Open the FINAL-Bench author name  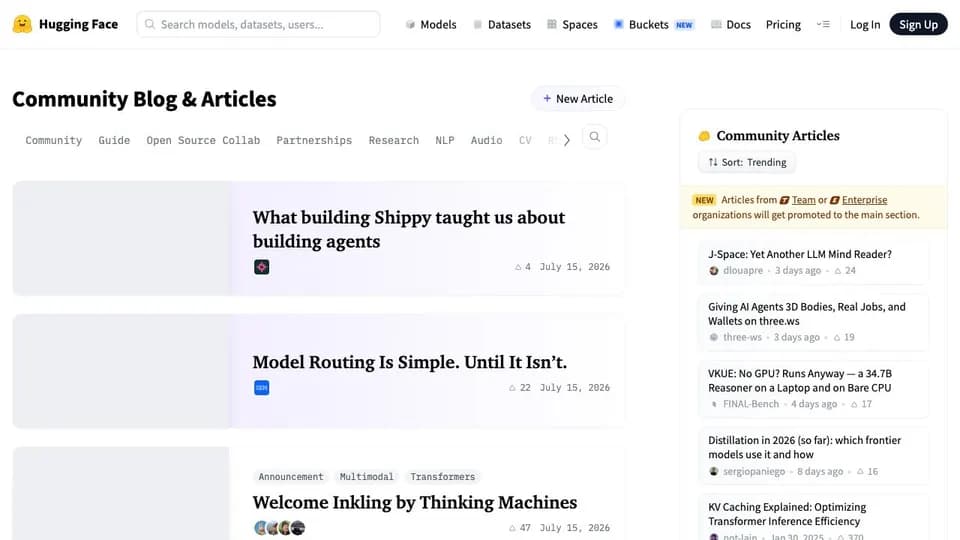(x=751, y=404)
